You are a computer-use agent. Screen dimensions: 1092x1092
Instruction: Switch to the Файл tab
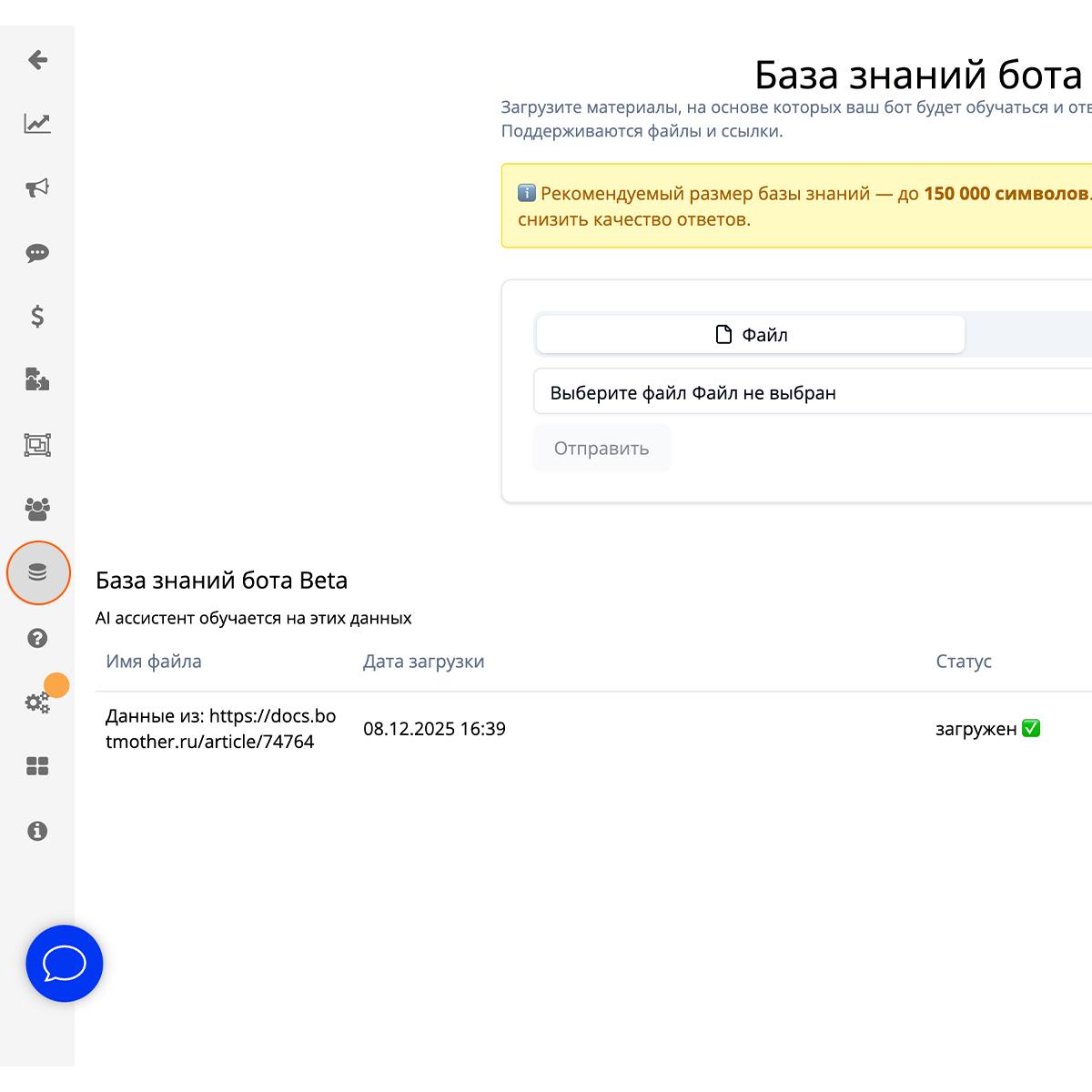[751, 335]
